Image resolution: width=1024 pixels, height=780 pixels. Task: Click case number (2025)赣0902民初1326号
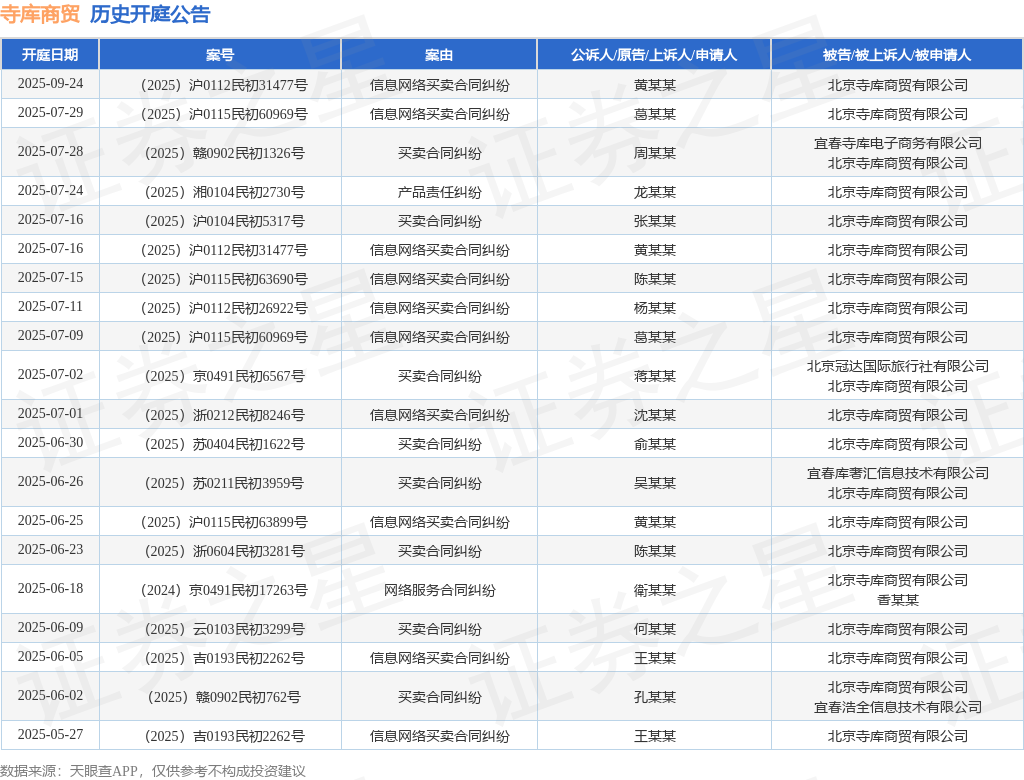(x=224, y=153)
